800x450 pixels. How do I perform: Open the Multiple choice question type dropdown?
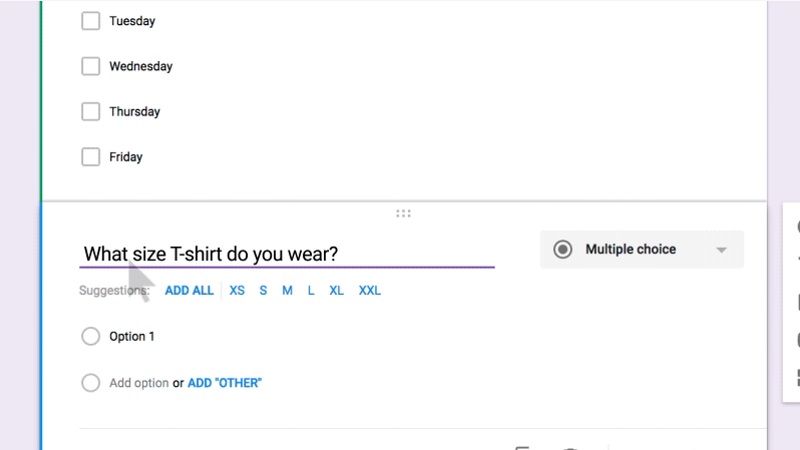tap(641, 250)
